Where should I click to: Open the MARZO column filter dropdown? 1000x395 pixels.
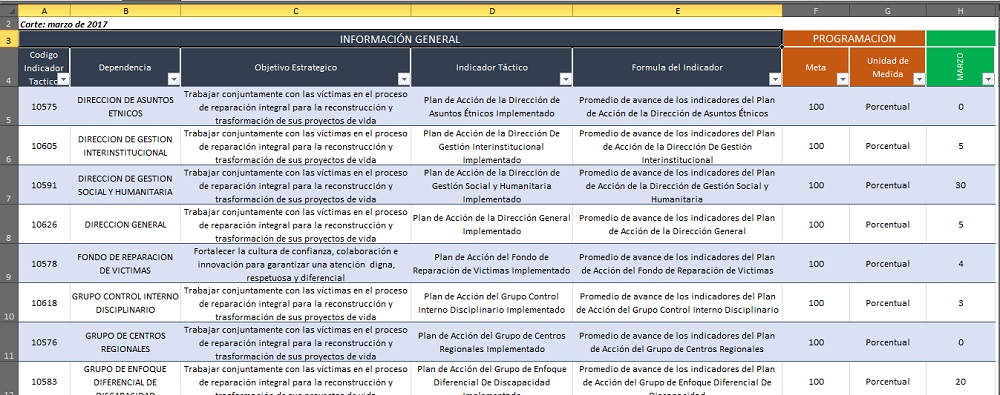(x=989, y=79)
